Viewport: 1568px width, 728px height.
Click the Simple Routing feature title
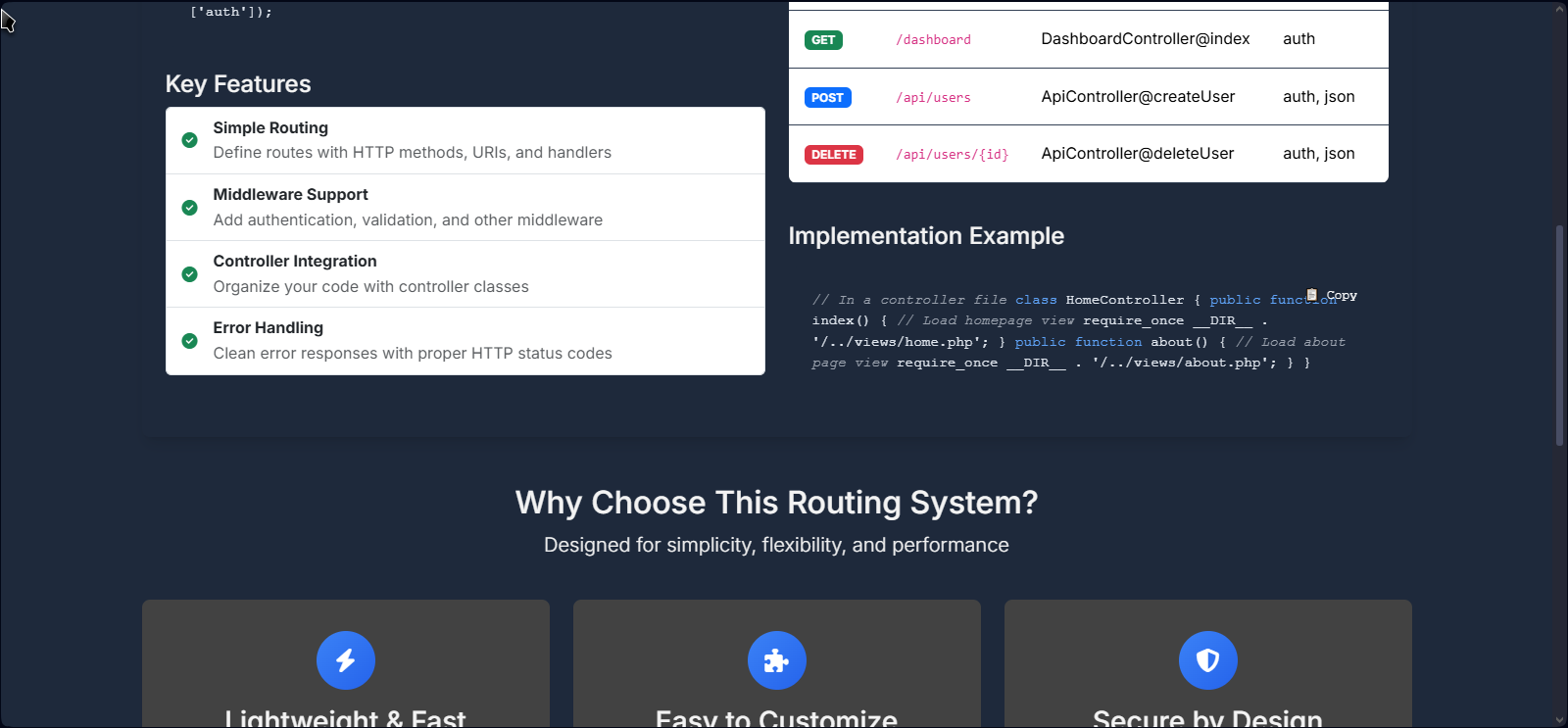270,127
